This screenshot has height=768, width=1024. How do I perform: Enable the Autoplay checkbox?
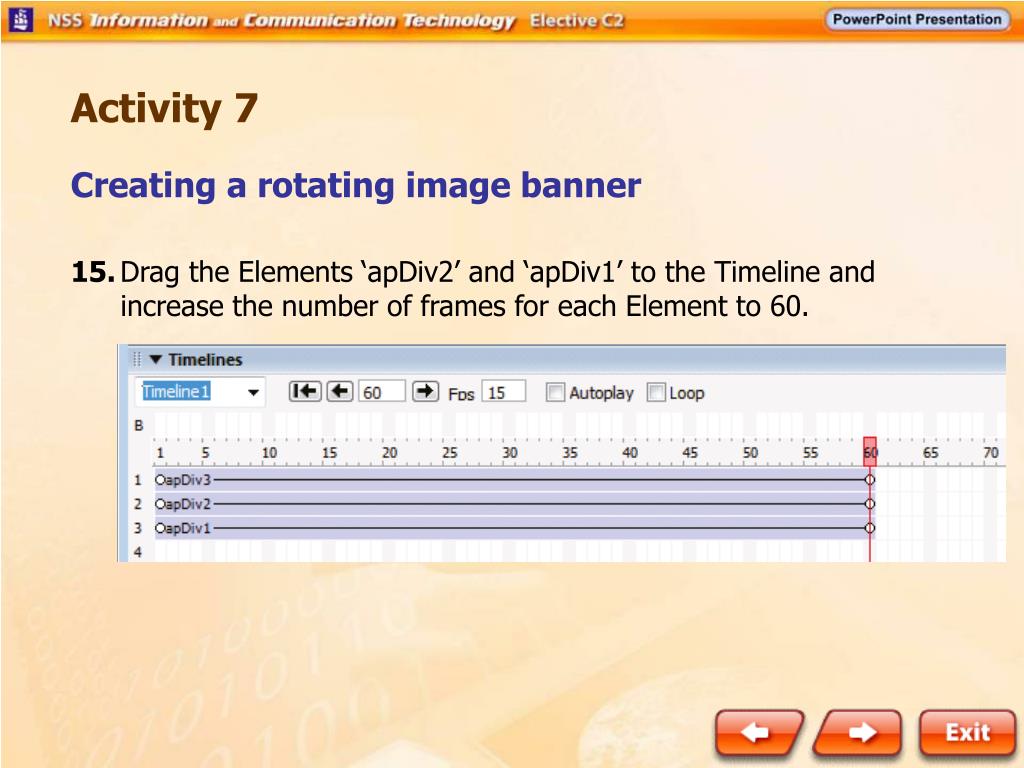555,392
